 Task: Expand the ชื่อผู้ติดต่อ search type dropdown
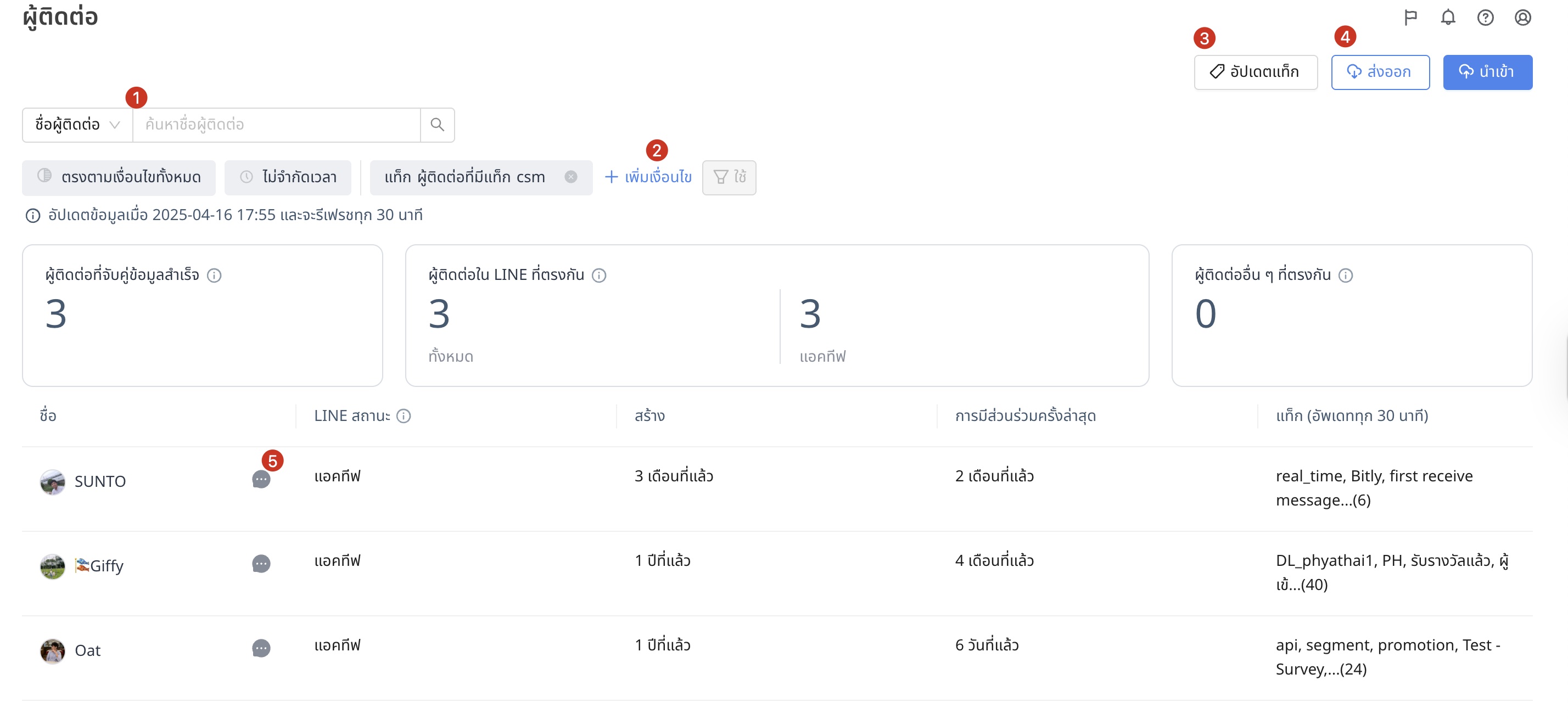[x=77, y=125]
